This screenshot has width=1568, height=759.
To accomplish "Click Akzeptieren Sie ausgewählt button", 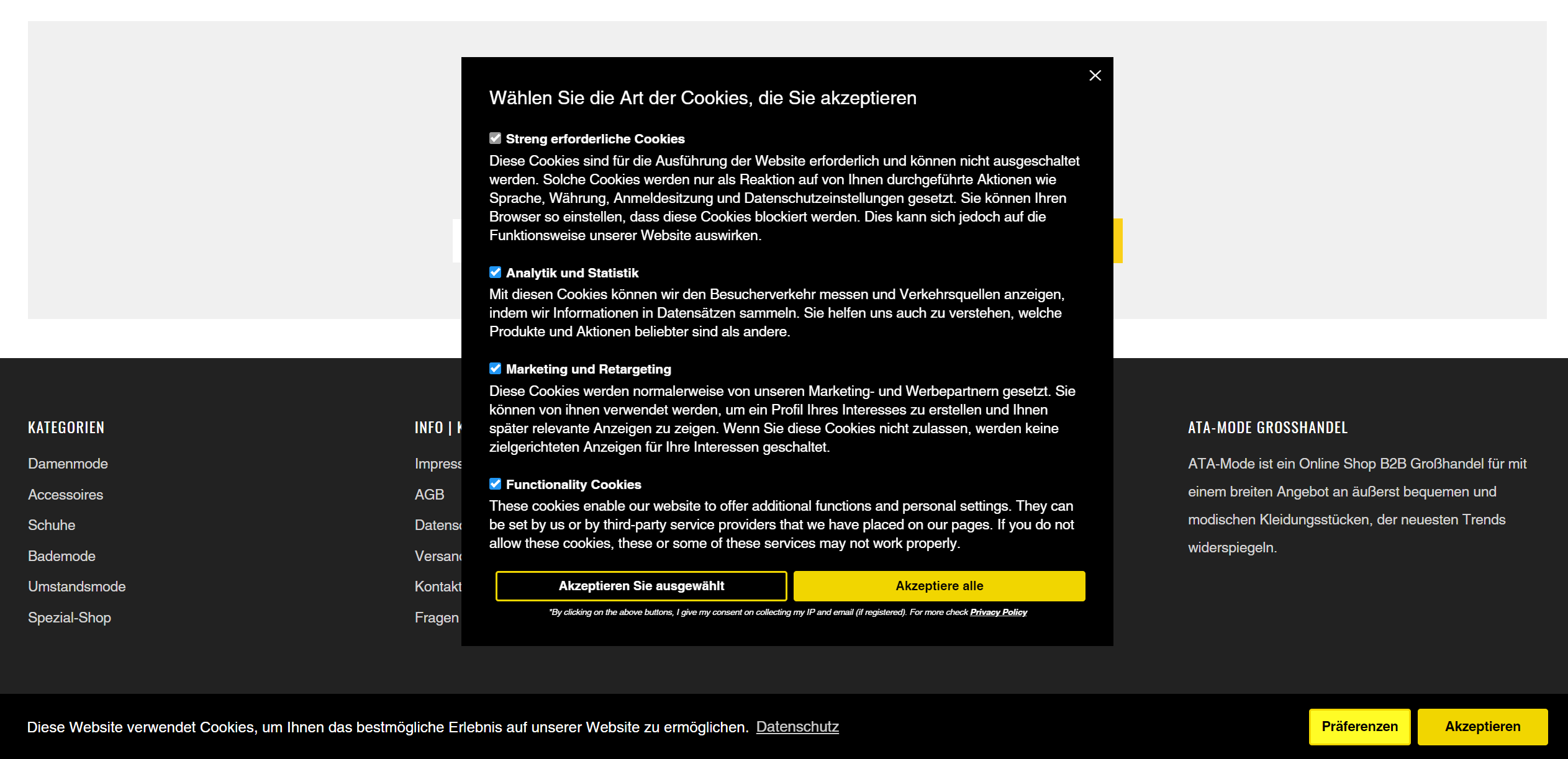I will tap(641, 586).
